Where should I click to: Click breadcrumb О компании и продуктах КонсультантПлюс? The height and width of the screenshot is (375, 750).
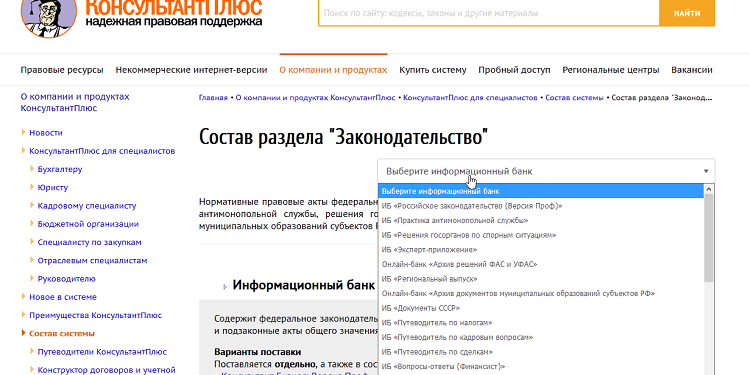point(315,98)
